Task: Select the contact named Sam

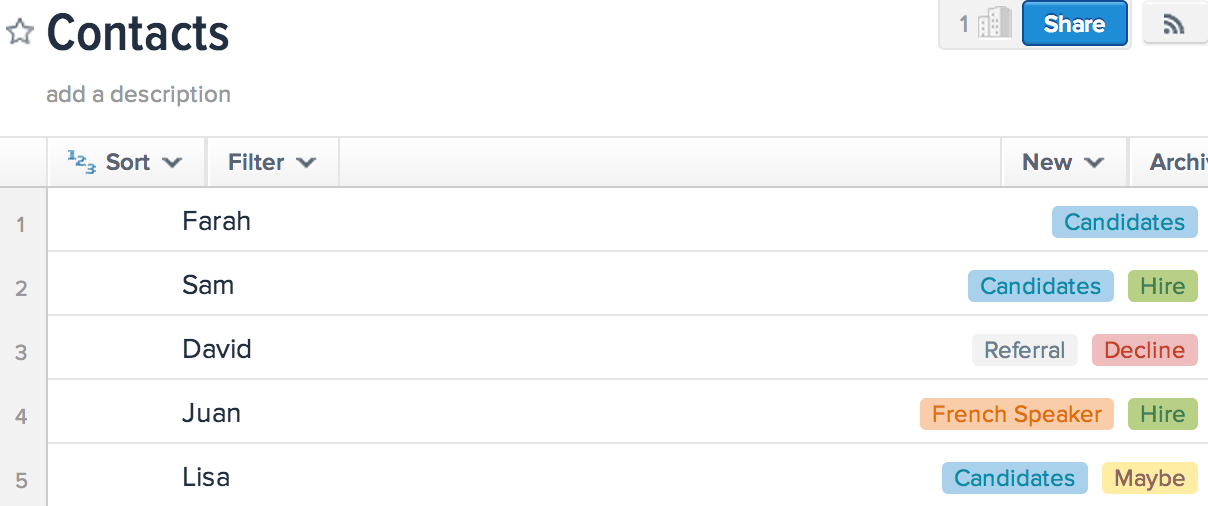Action: point(208,285)
